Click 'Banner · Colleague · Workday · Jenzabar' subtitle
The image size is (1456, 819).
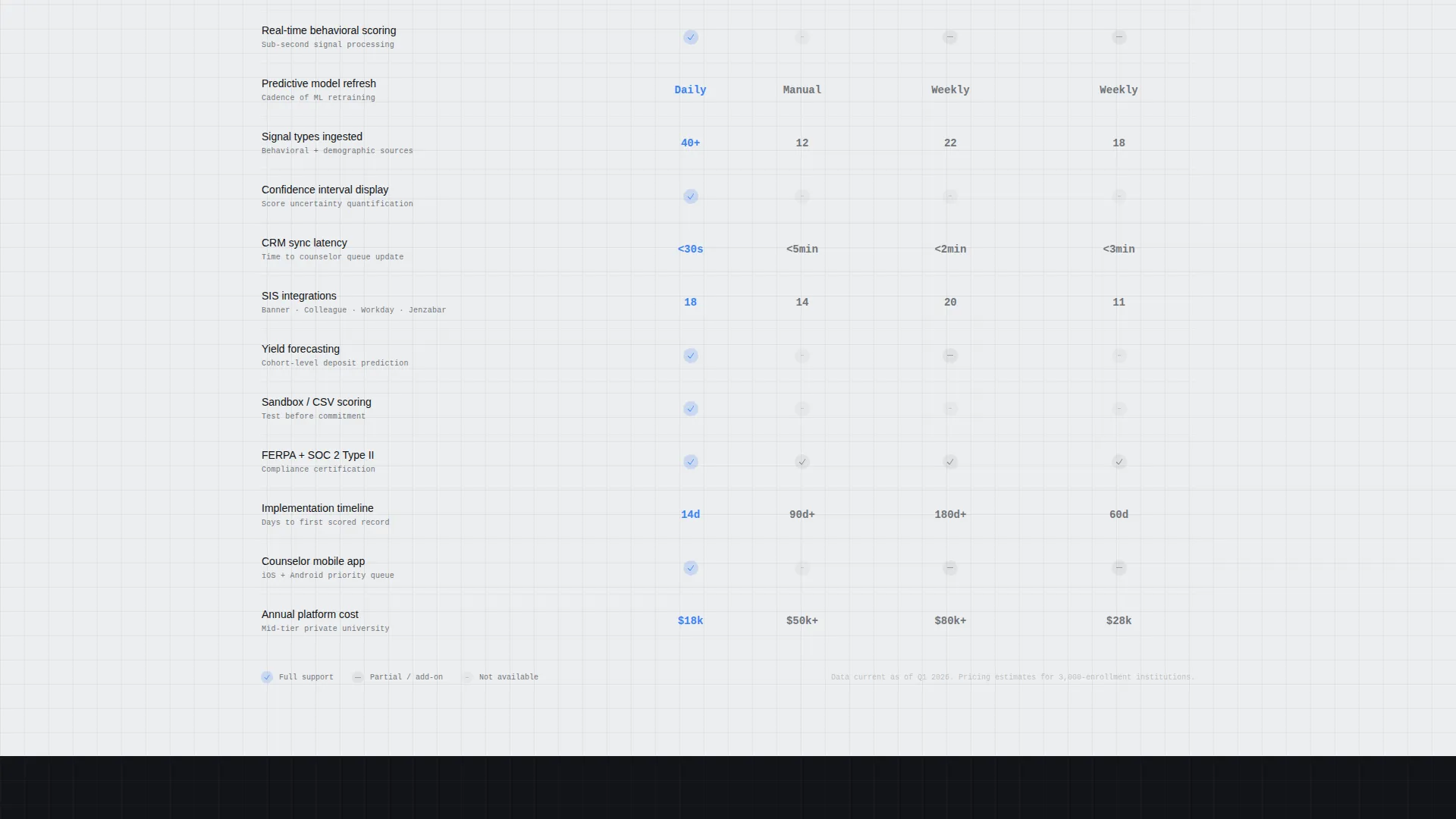(353, 310)
